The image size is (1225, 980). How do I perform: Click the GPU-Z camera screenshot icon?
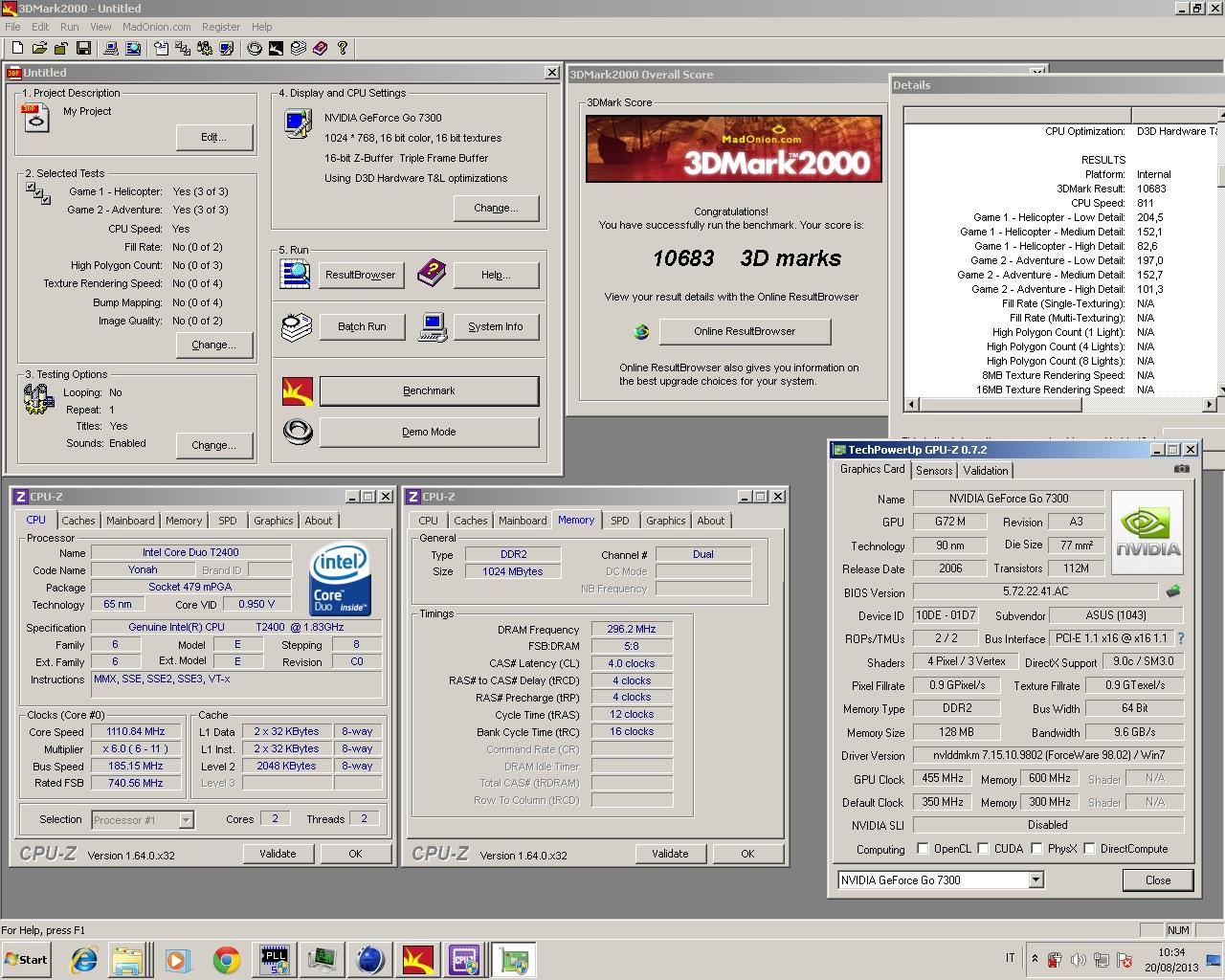coord(1182,469)
